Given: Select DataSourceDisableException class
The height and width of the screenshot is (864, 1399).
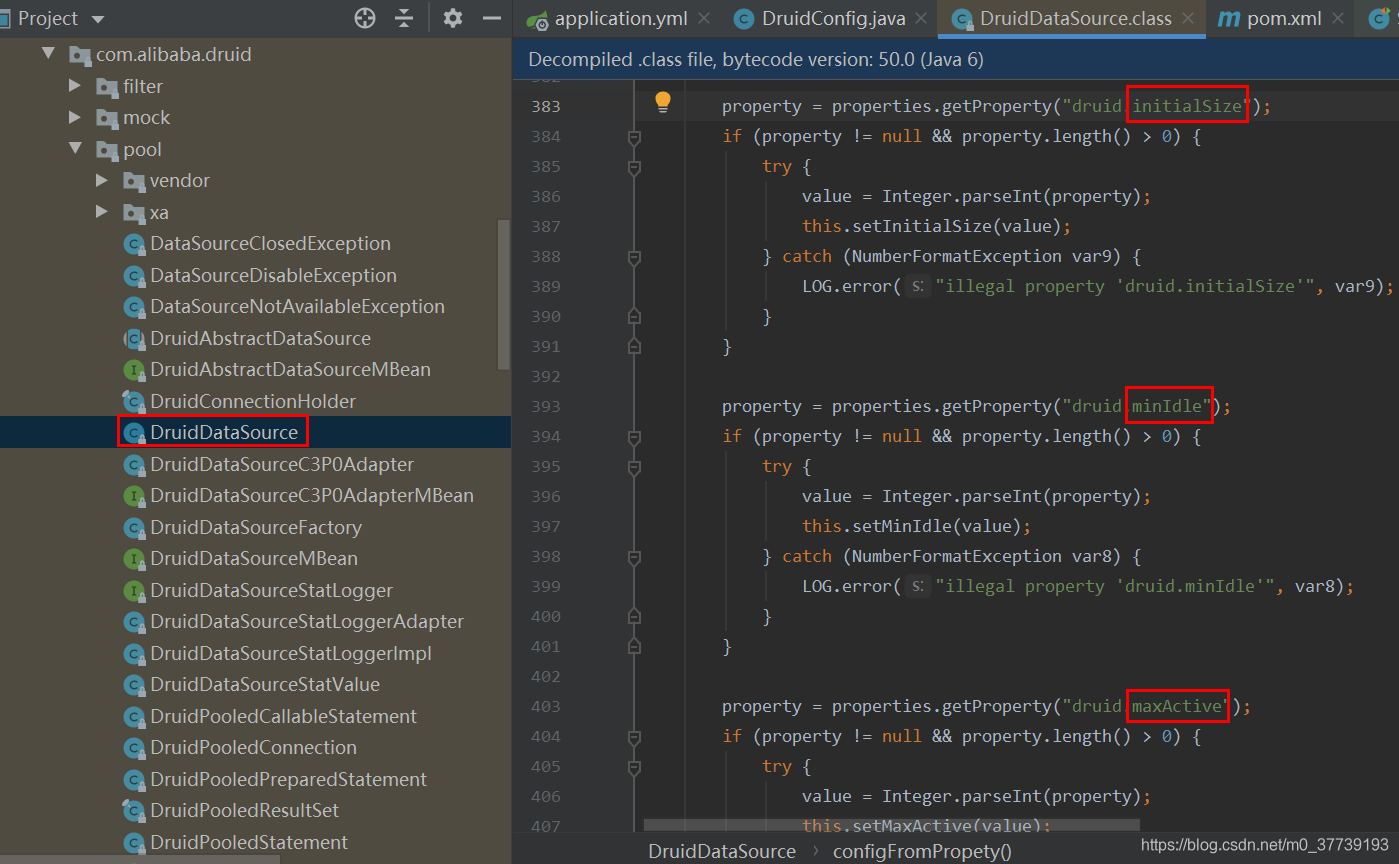Looking at the screenshot, I should pos(273,275).
